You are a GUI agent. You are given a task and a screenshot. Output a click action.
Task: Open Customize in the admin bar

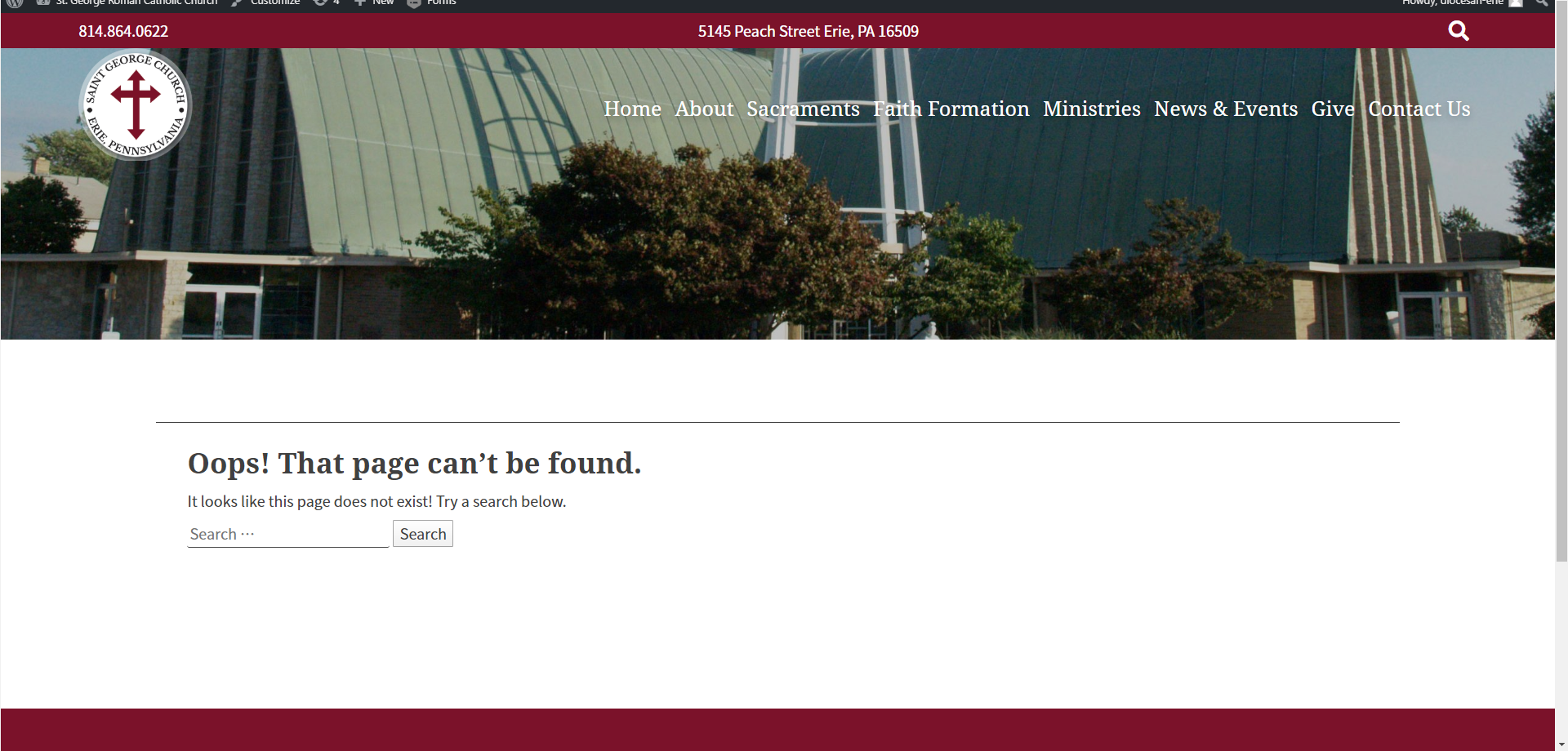[266, 3]
